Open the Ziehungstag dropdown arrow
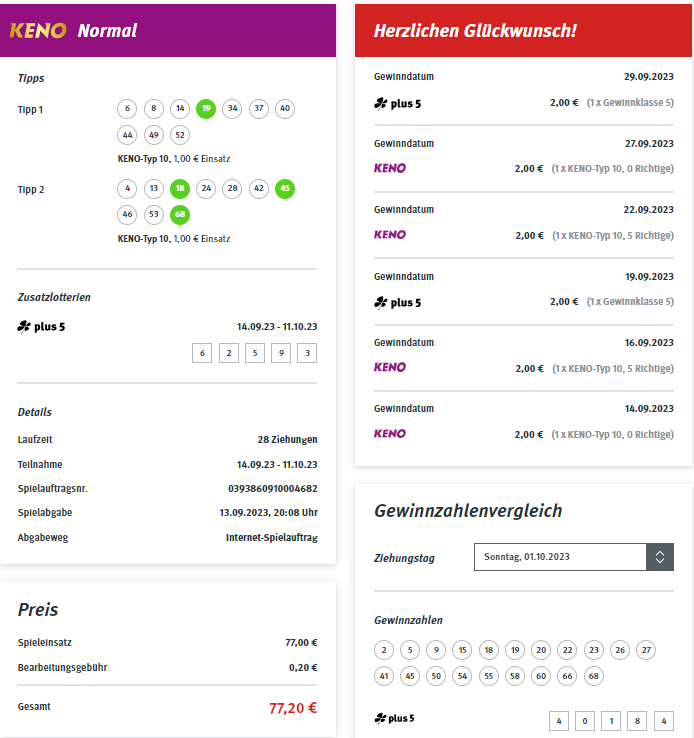The image size is (694, 738). 660,557
